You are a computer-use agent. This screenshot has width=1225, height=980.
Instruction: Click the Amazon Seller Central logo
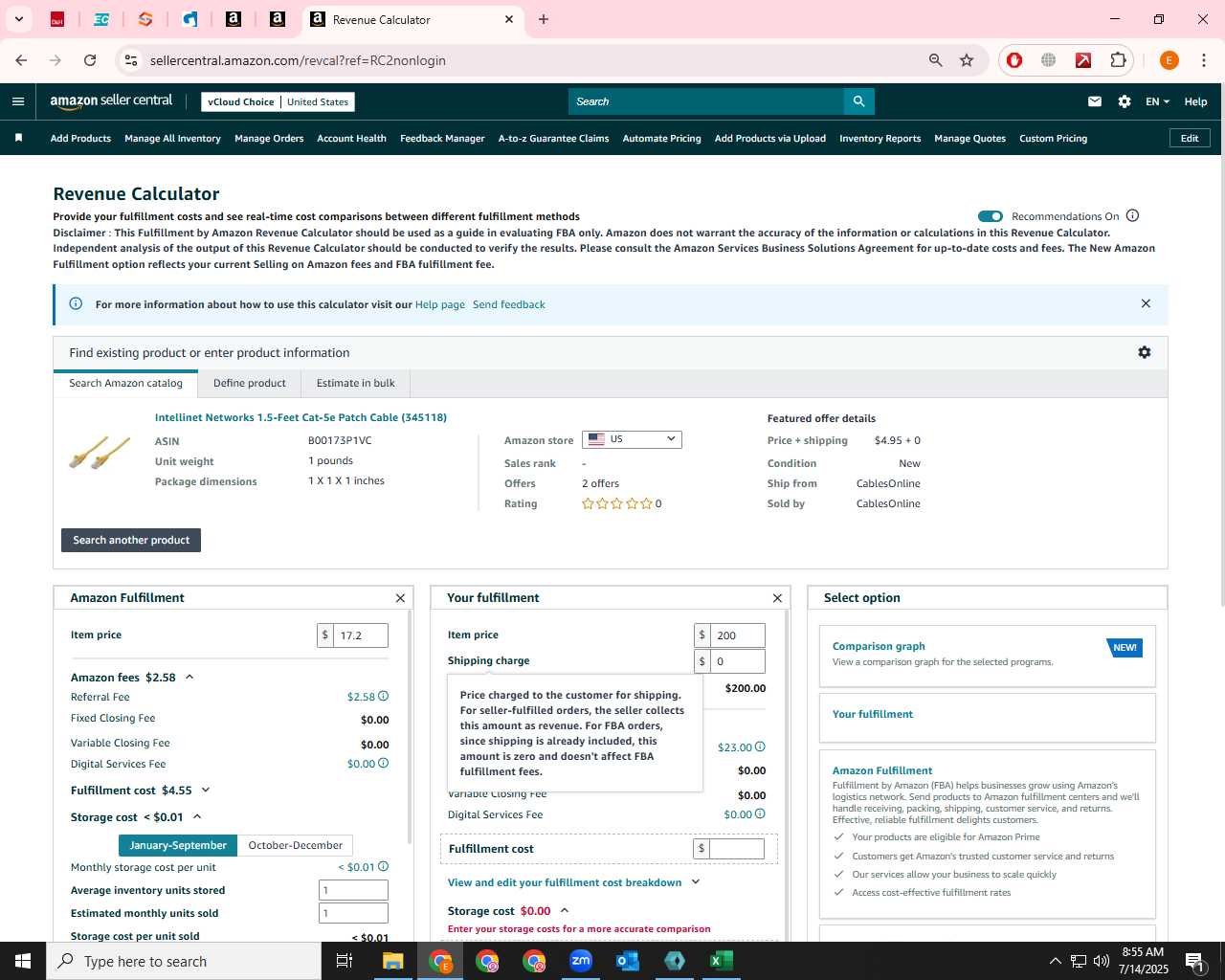click(111, 100)
